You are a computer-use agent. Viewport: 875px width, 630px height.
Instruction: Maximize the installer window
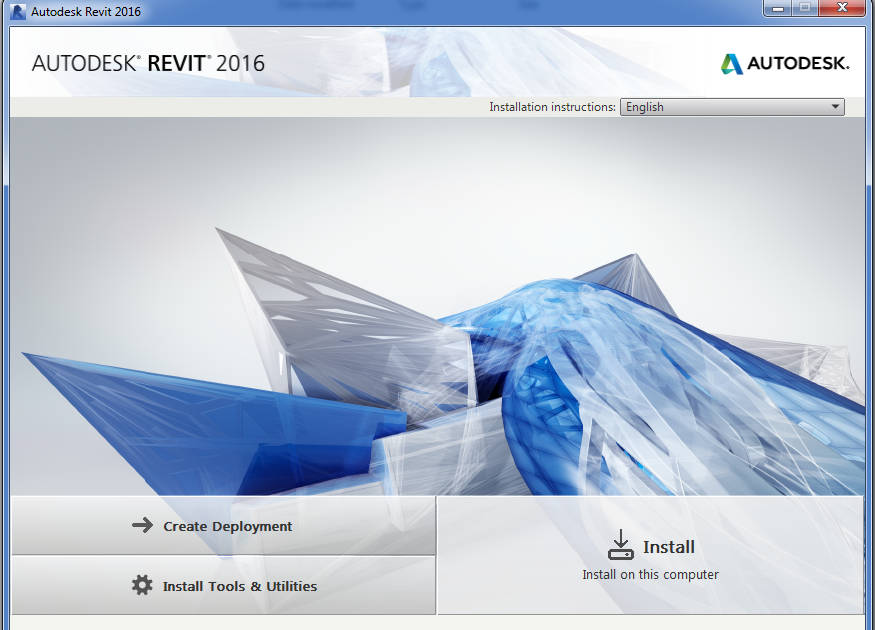click(x=805, y=8)
